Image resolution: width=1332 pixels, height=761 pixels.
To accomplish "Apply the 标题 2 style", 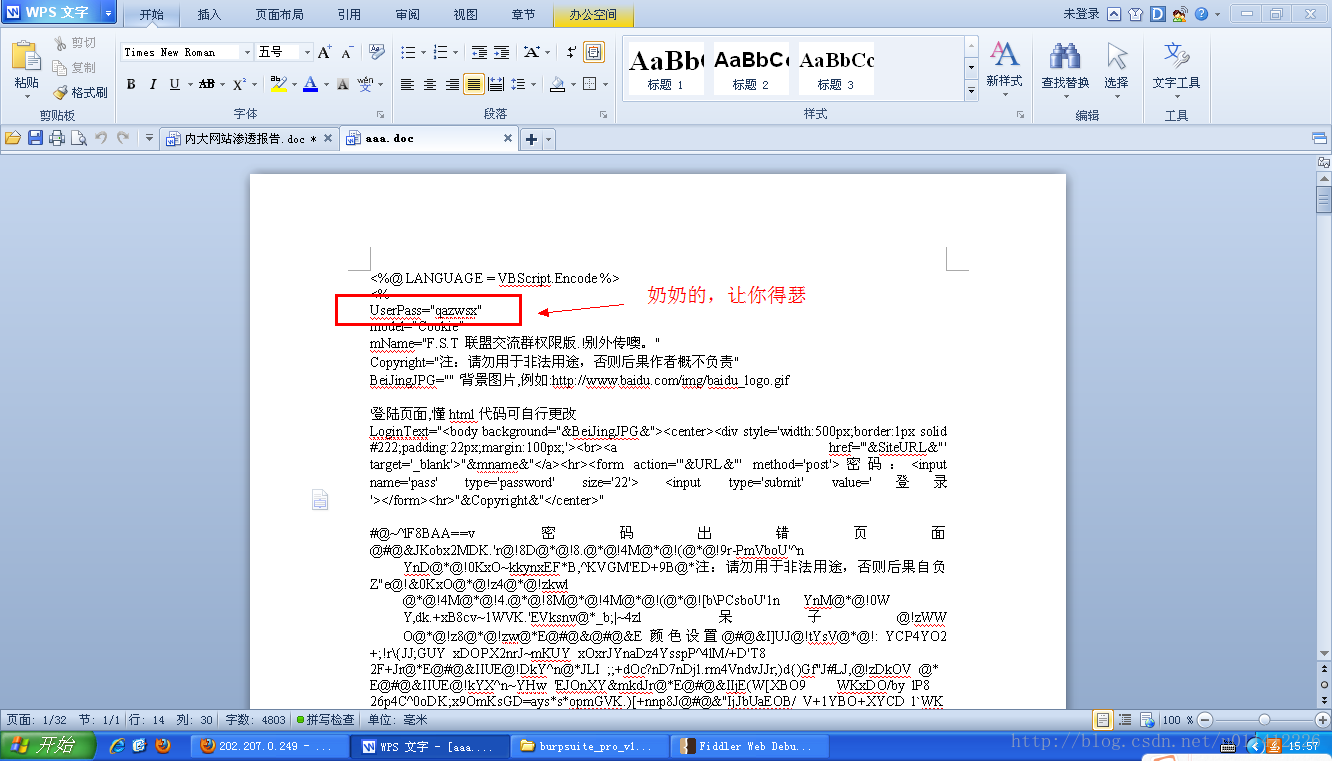I will pos(750,68).
